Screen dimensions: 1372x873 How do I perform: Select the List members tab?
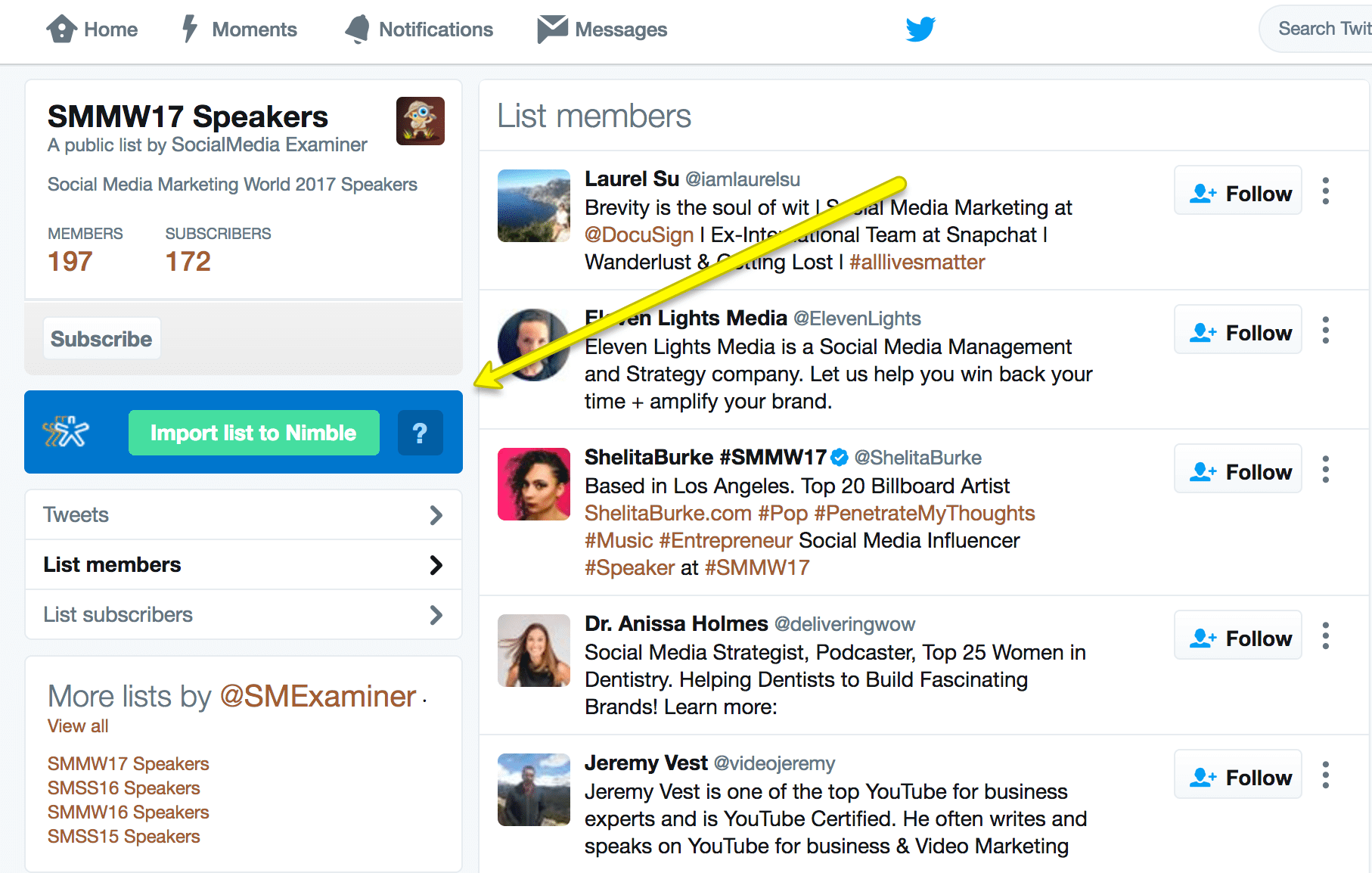click(x=112, y=565)
